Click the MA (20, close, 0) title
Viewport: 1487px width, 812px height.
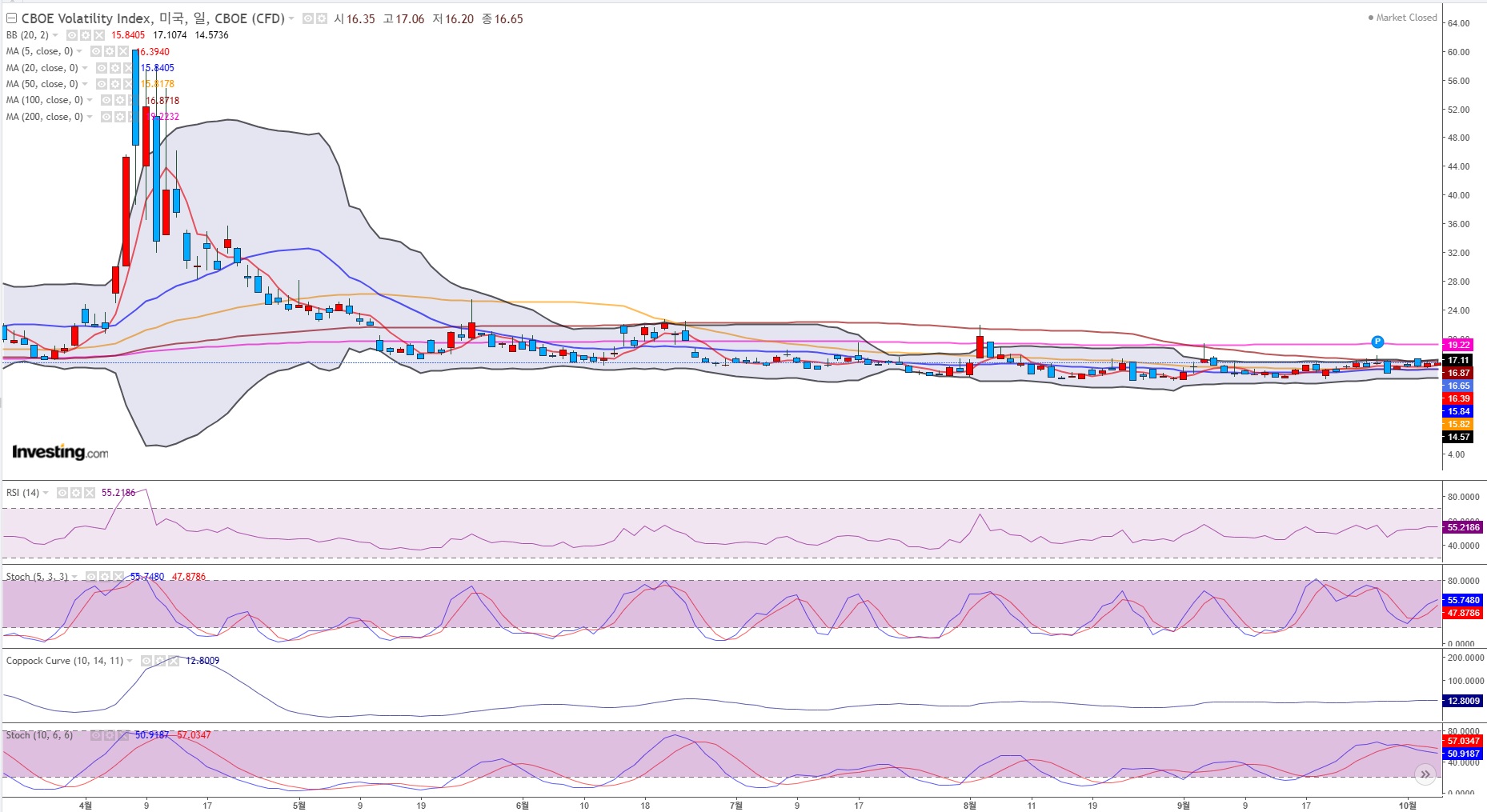(42, 68)
